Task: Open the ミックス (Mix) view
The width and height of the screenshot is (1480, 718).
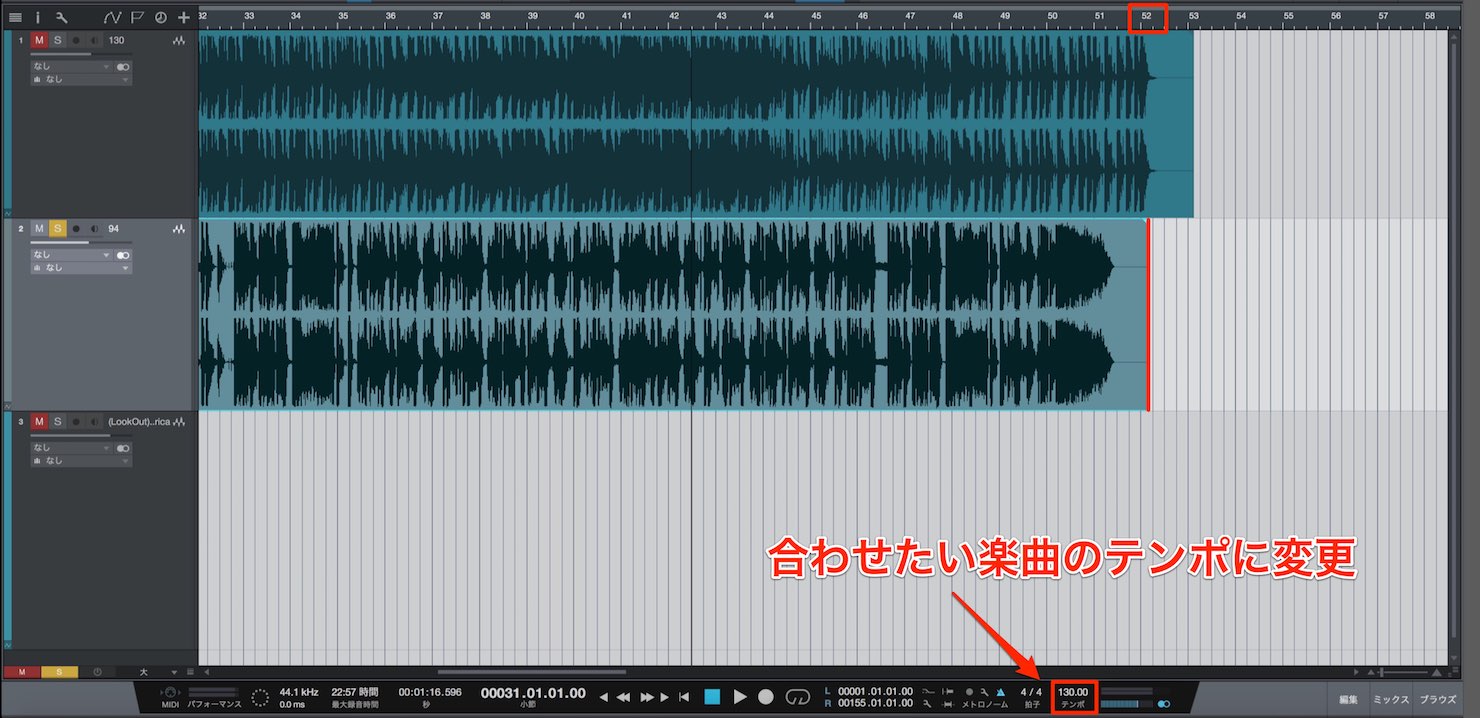Action: 1391,699
